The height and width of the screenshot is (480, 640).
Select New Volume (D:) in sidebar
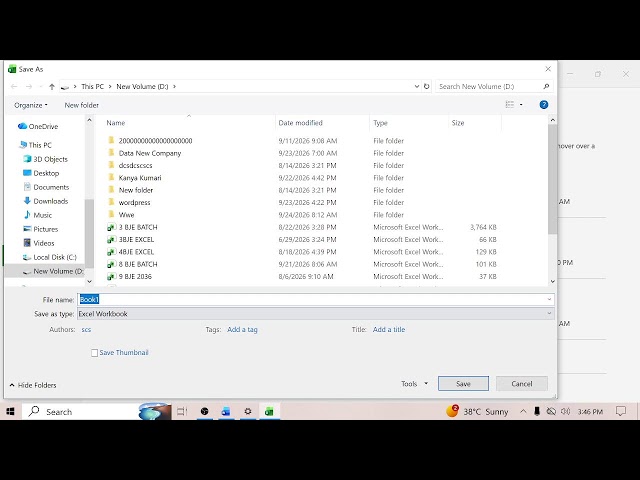tap(53, 271)
